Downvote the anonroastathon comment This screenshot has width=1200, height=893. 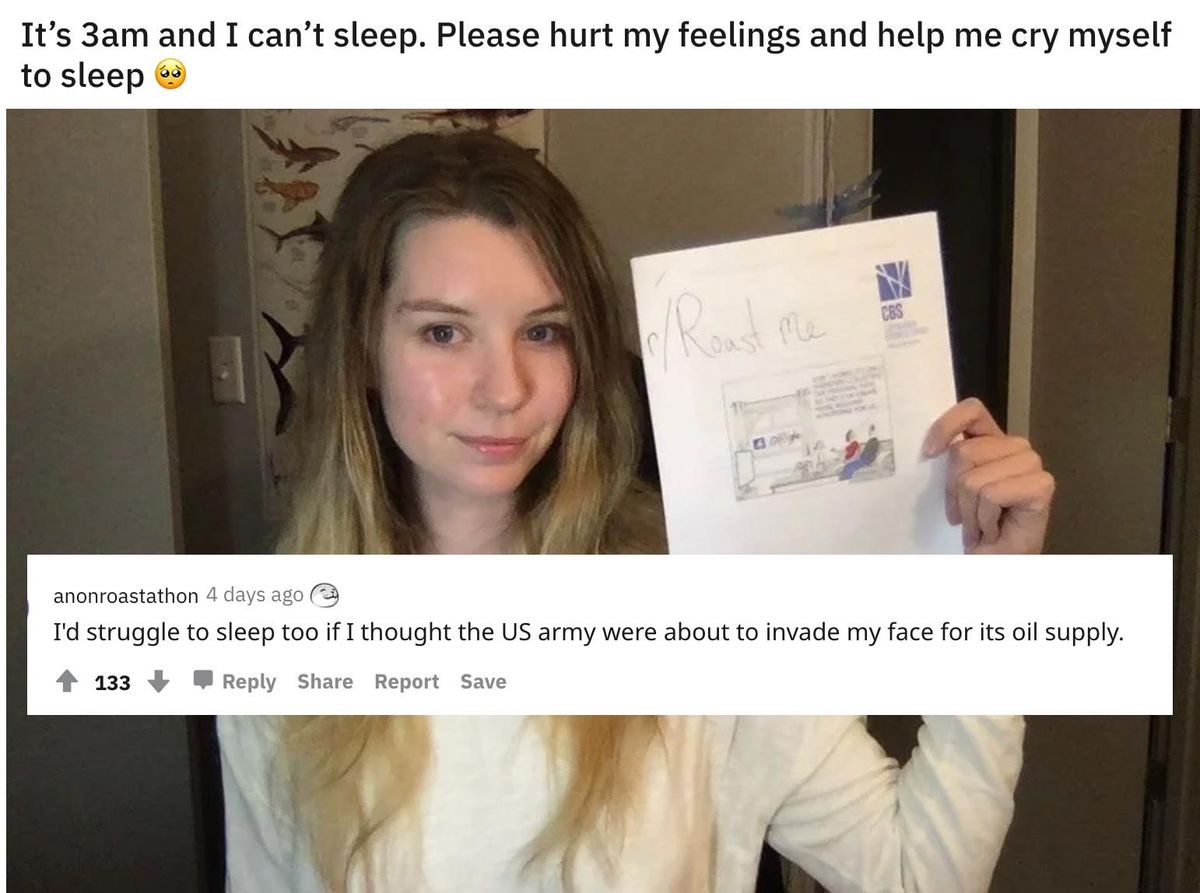coord(158,682)
